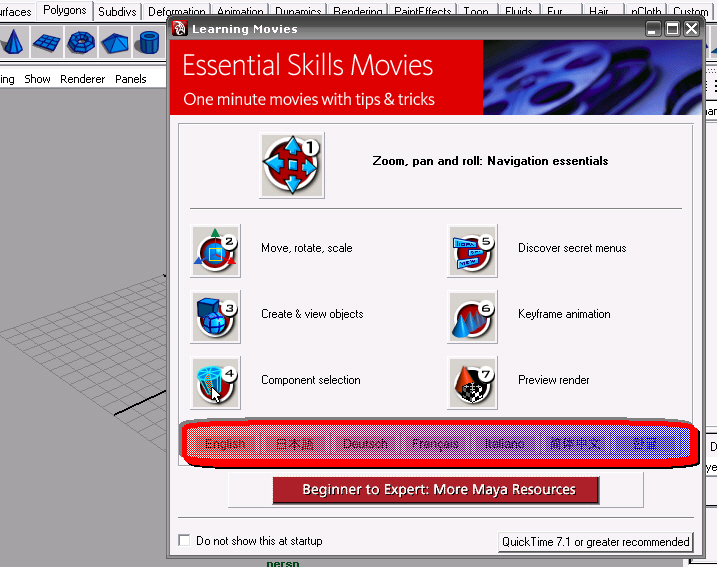Select Simplified Chinese language option
The height and width of the screenshot is (567, 717).
click(x=575, y=444)
